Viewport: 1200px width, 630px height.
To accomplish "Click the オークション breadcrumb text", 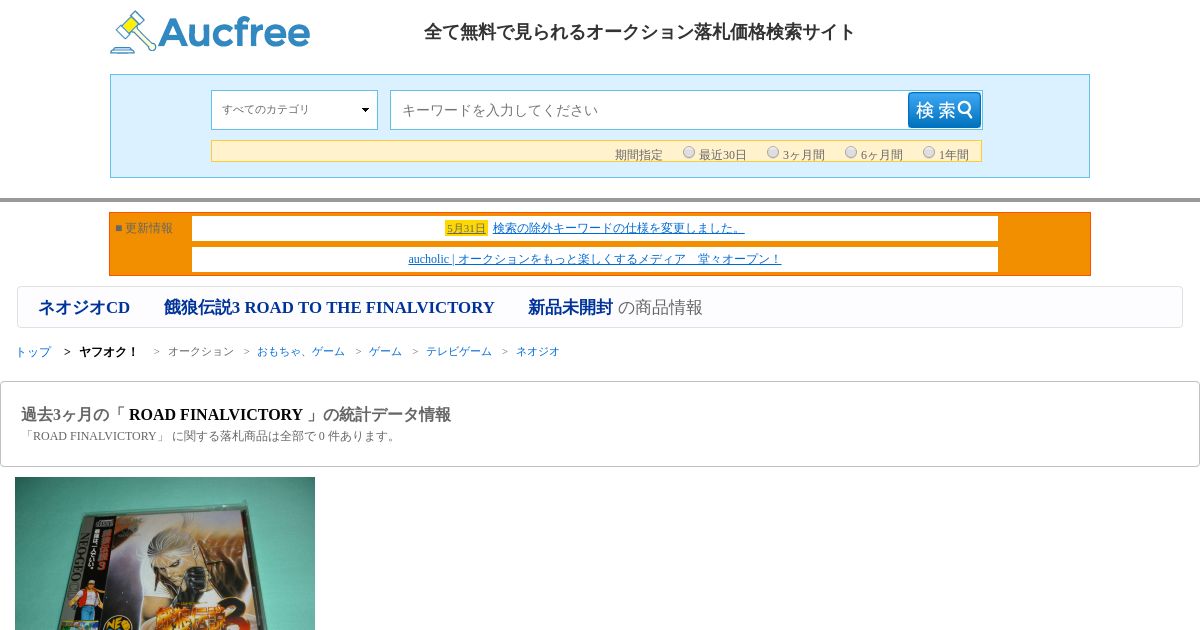I will coord(200,352).
